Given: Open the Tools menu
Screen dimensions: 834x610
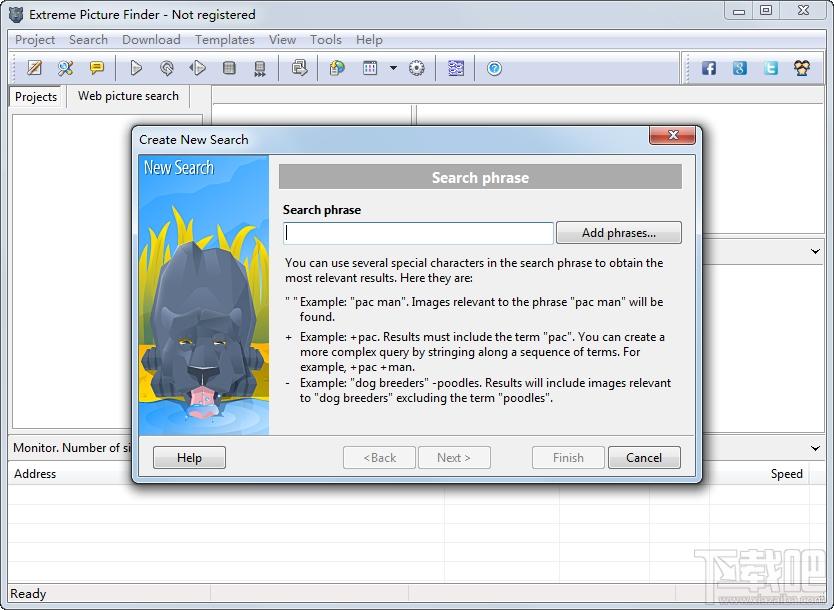Looking at the screenshot, I should point(326,40).
